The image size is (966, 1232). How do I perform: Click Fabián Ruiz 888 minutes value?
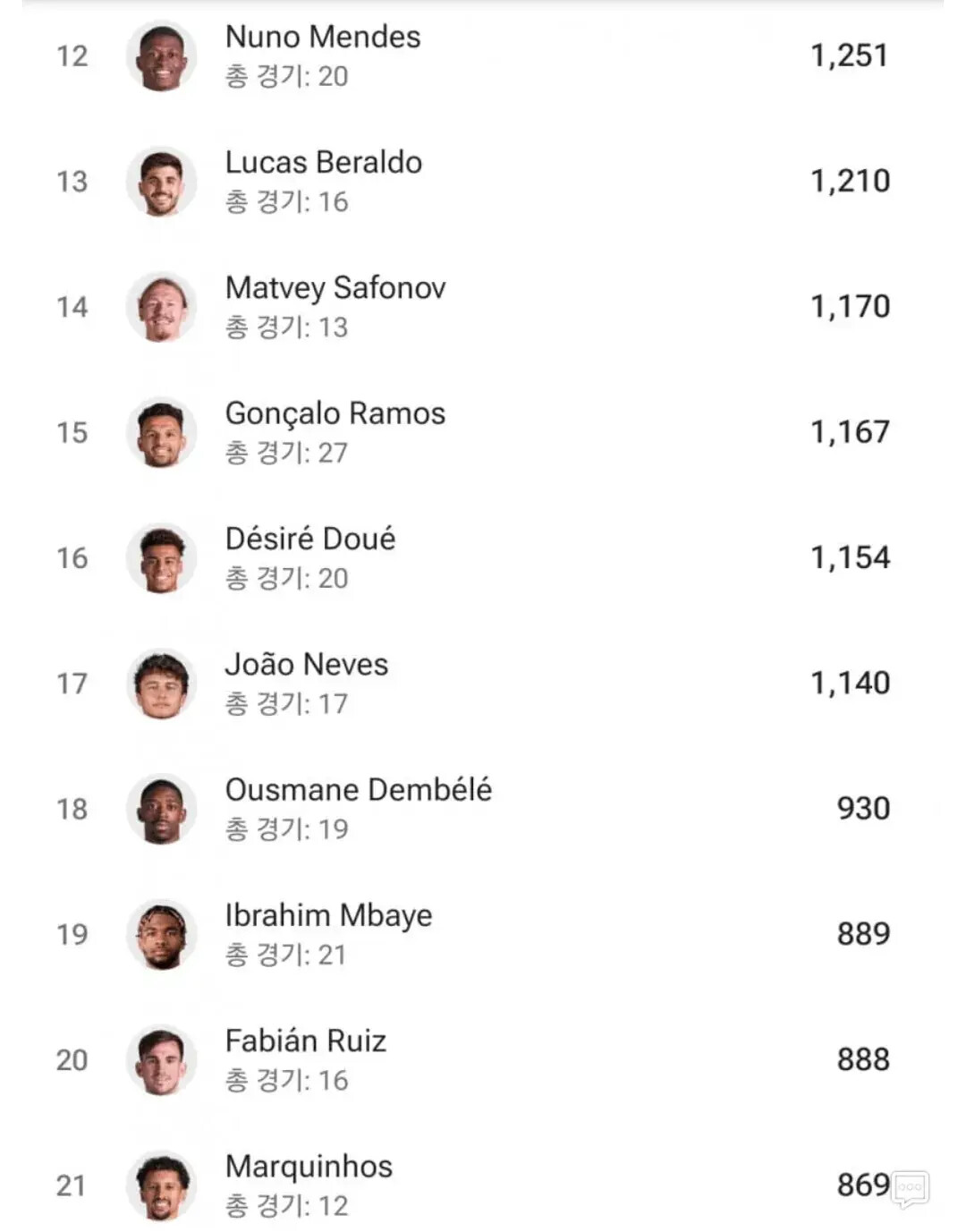(863, 1059)
